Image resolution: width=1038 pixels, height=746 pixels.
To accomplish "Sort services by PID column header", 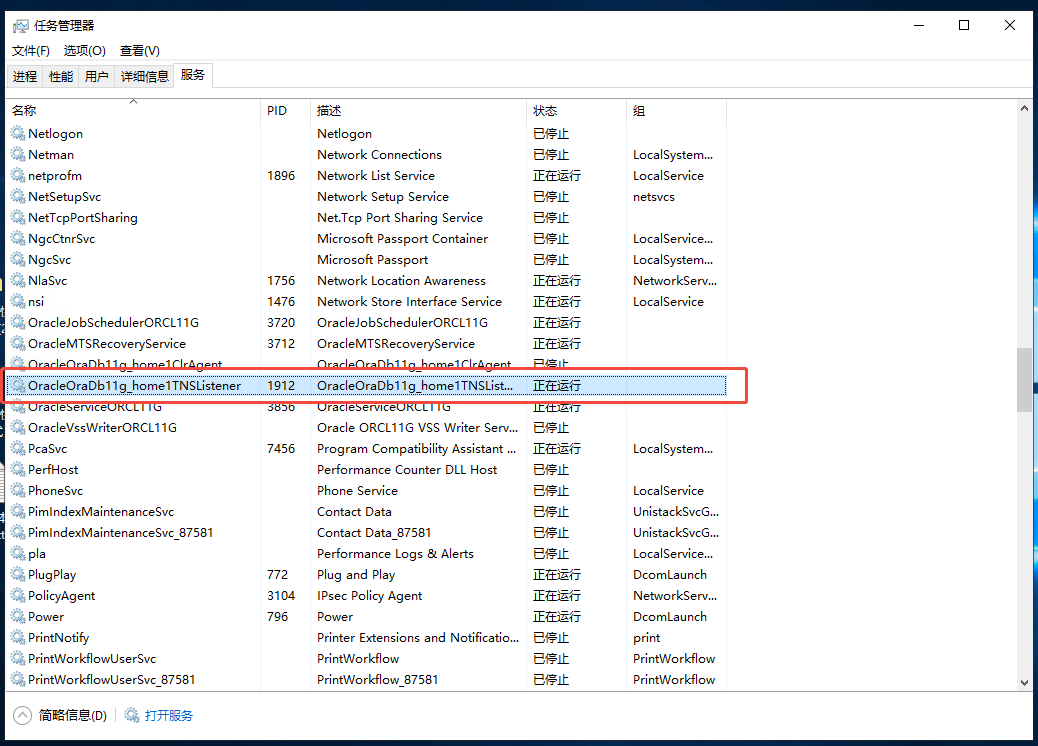I will point(285,111).
